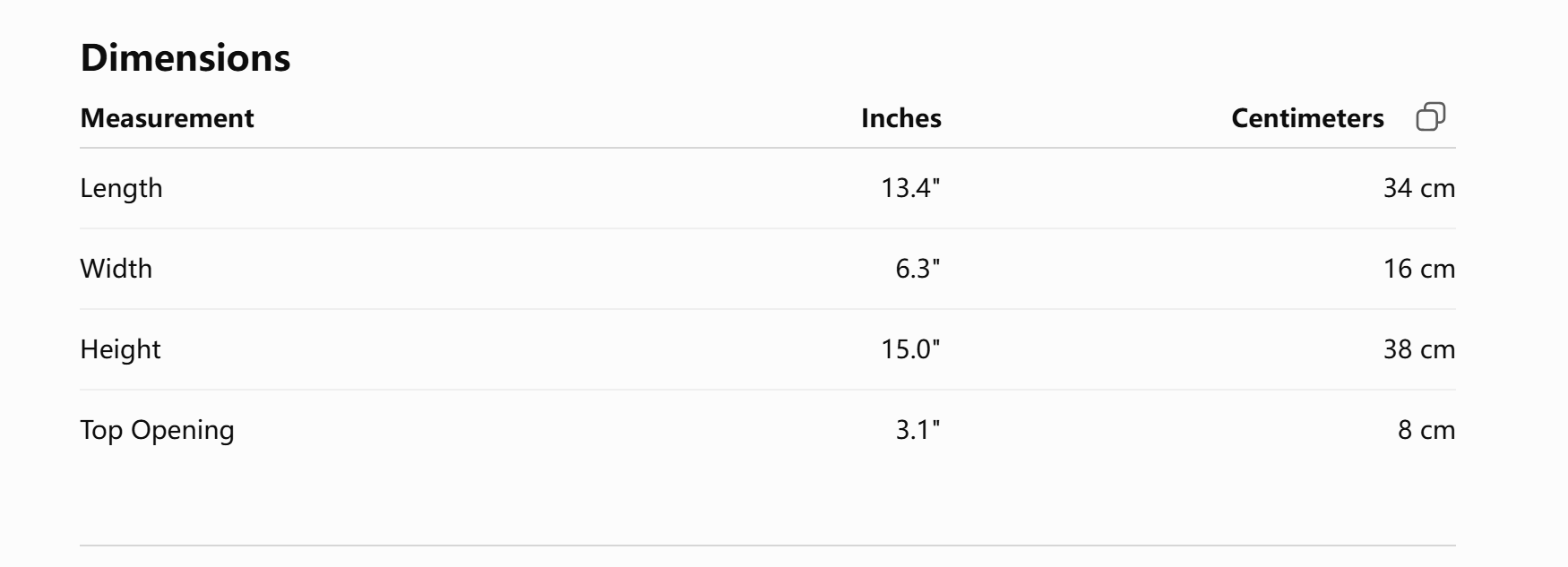Select the Dimensions heading
The height and width of the screenshot is (567, 1568).
pyautogui.click(x=185, y=57)
